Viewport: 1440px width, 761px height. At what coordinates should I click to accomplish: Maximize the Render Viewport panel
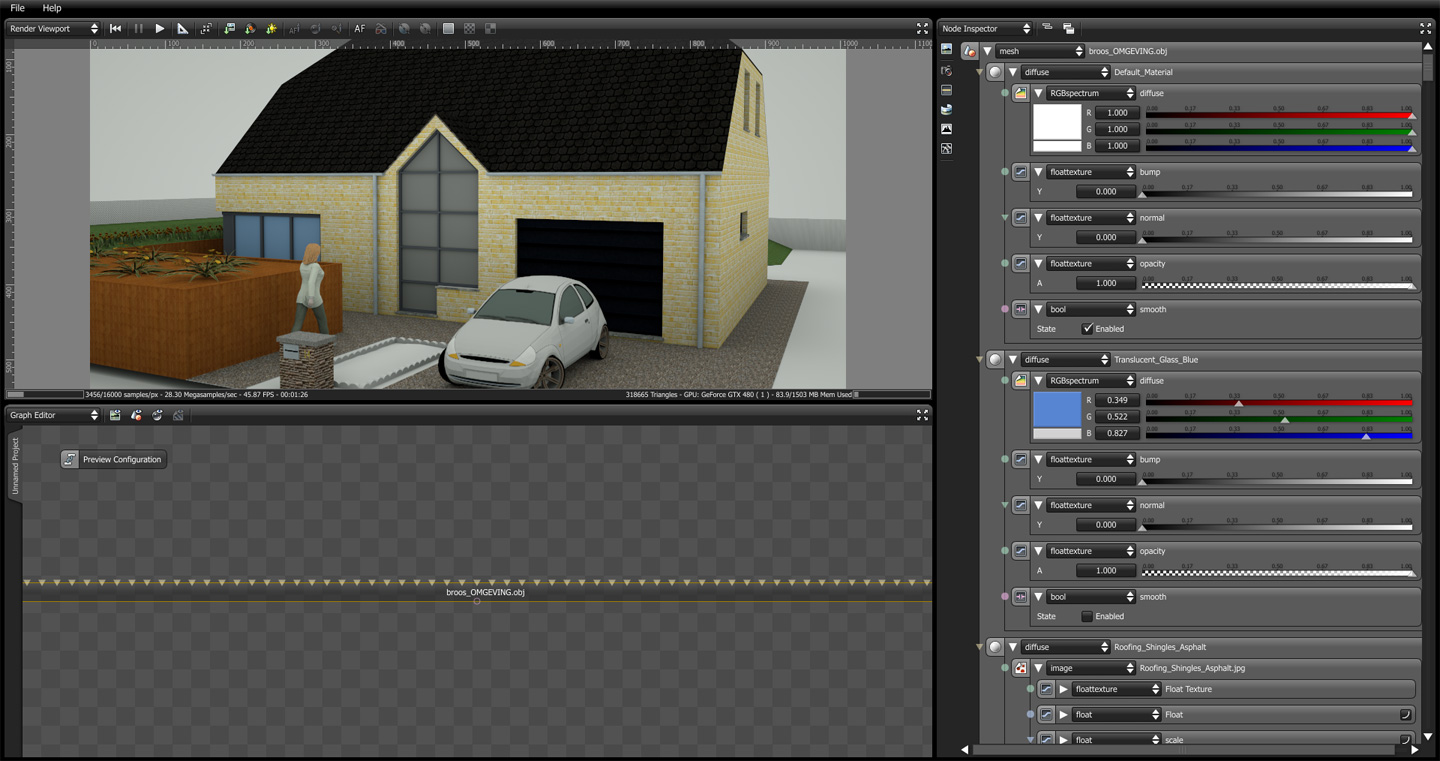(922, 29)
